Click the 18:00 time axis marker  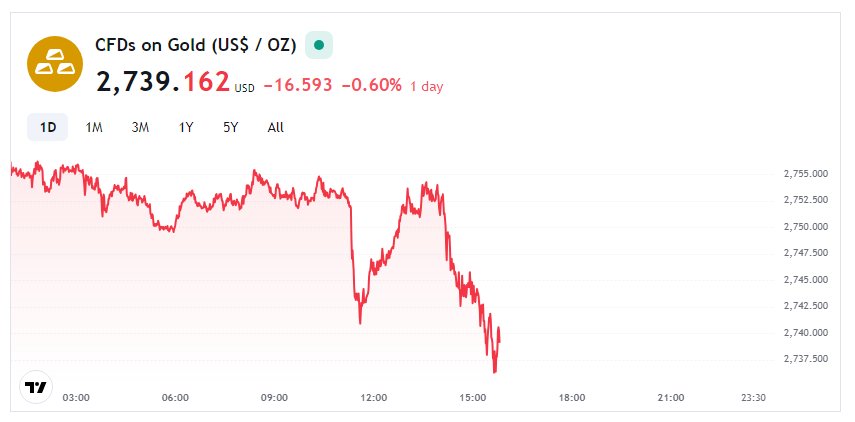tap(572, 397)
